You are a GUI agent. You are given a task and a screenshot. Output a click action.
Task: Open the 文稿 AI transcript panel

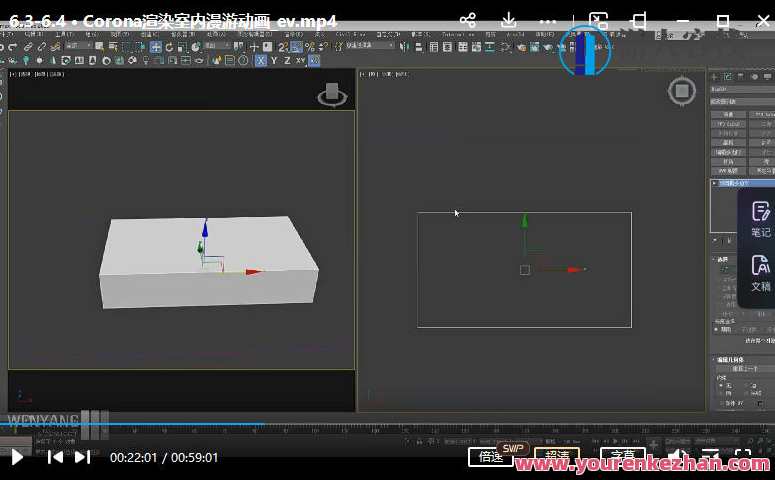[x=761, y=273]
